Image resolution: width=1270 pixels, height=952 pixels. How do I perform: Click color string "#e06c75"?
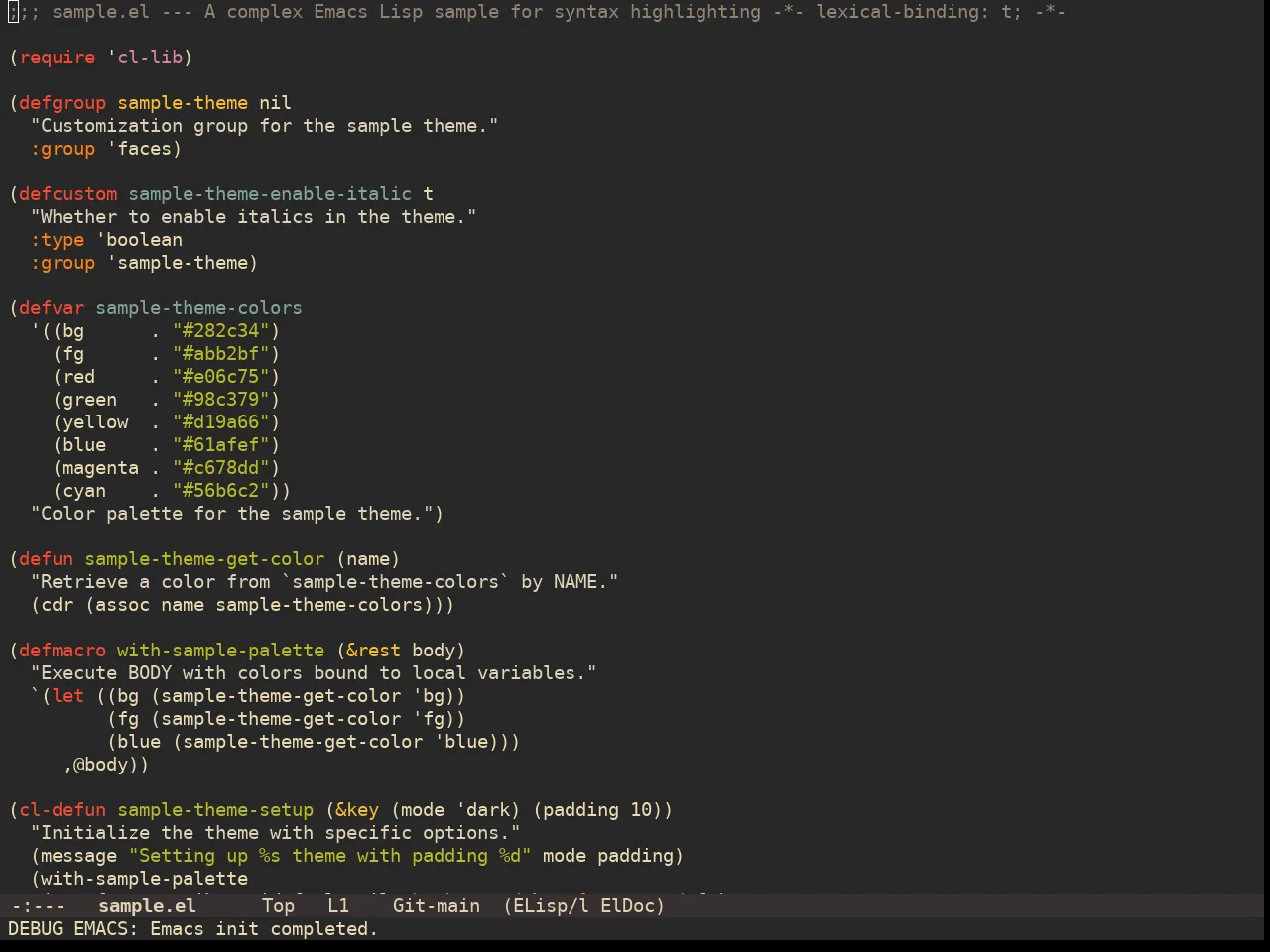[x=220, y=377]
